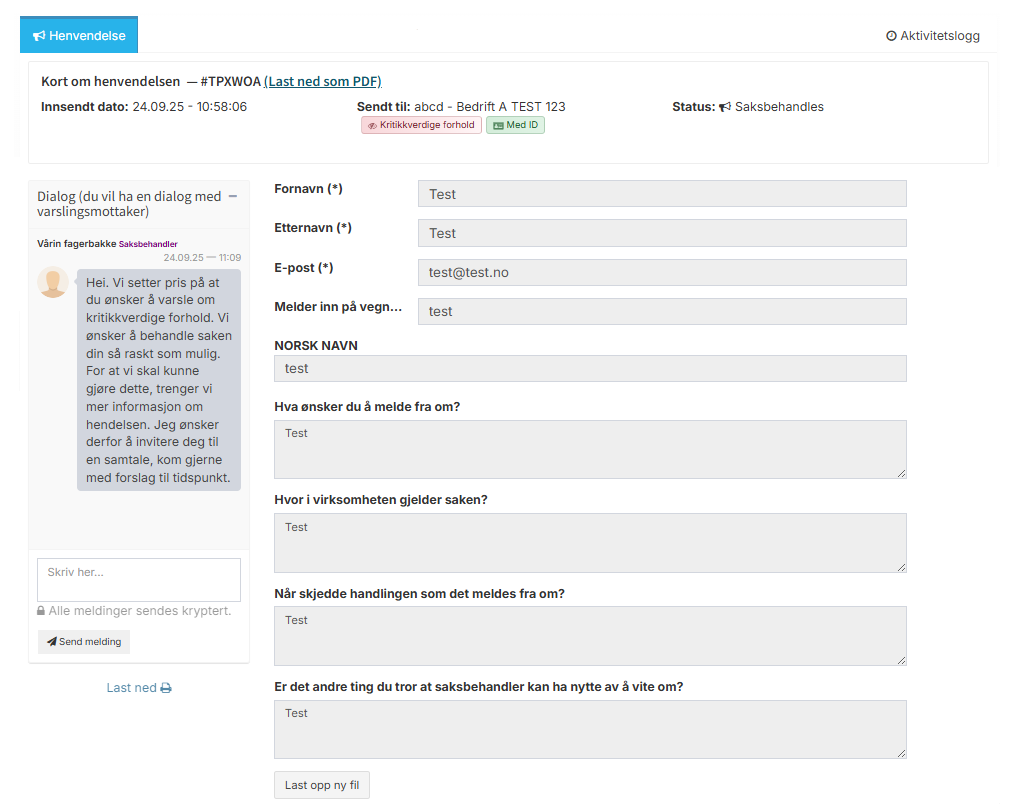The image size is (1009, 808).
Task: Collapse the Dialog panel with minus icon
Action: 233,197
